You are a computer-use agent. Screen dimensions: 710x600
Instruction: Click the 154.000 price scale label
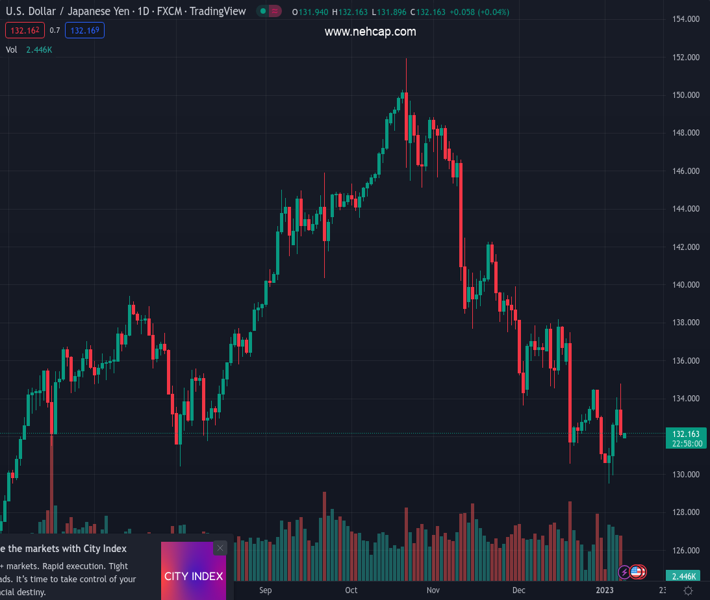(685, 20)
